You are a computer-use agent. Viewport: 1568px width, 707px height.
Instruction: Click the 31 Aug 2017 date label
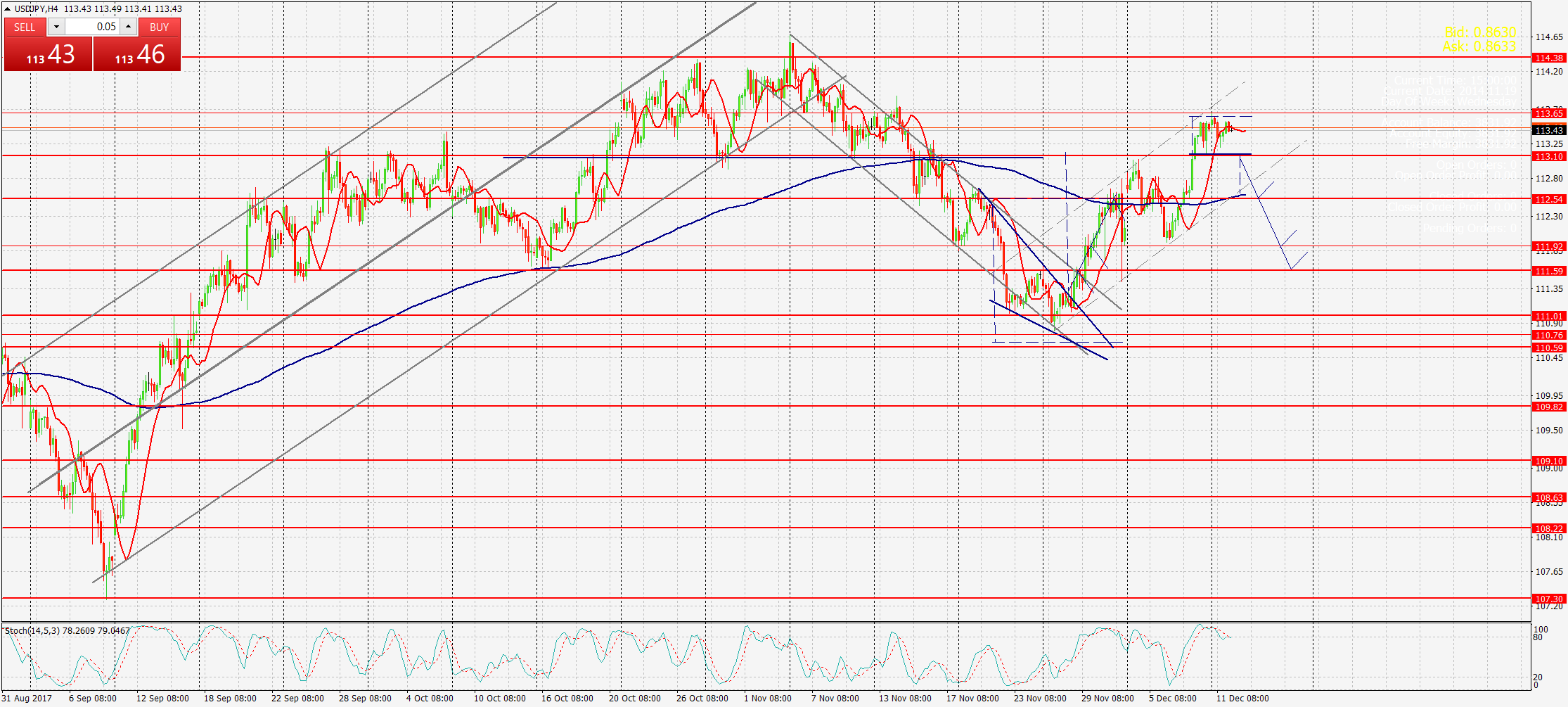tap(27, 699)
